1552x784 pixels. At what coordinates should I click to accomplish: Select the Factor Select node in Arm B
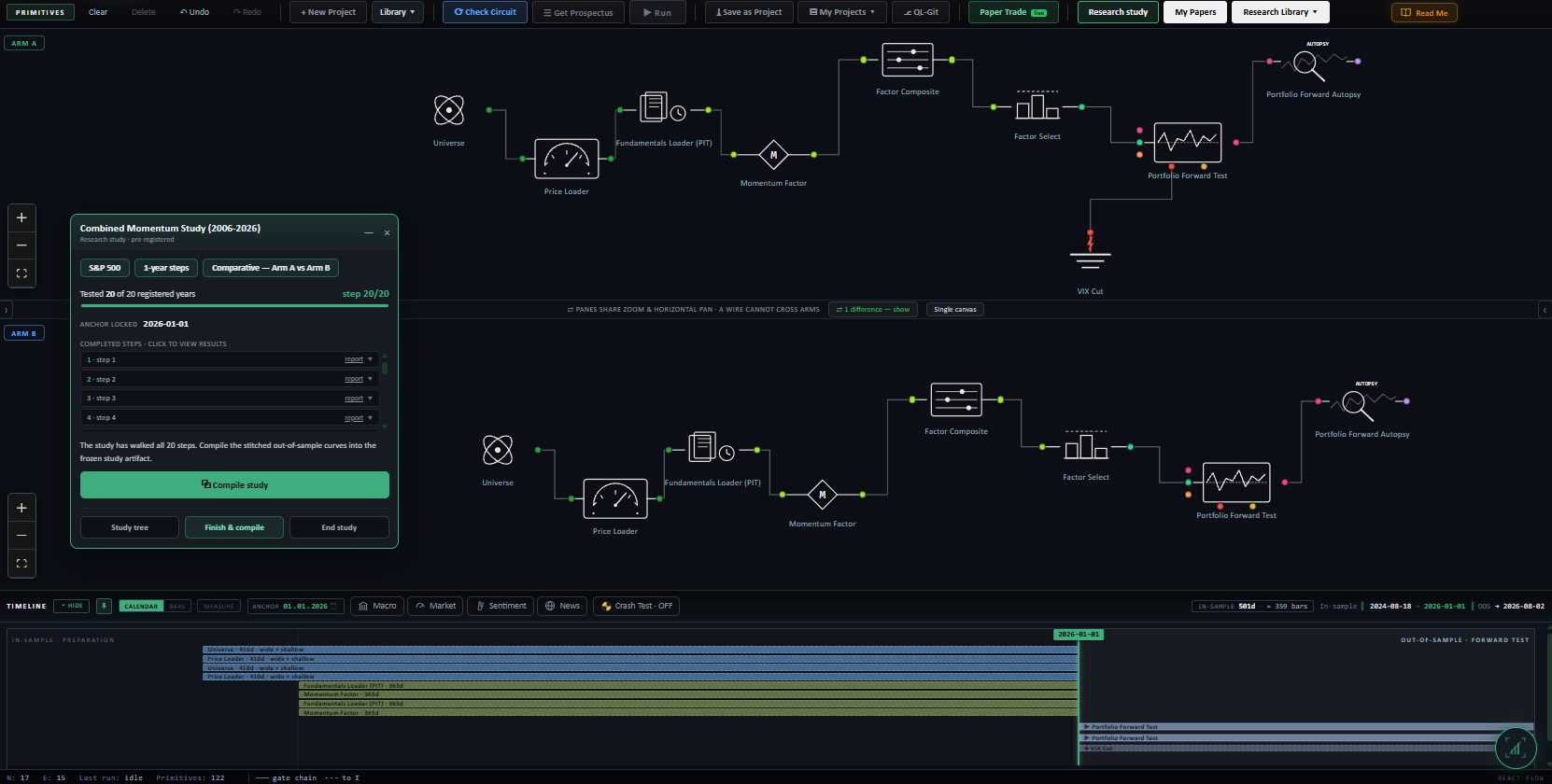1086,446
